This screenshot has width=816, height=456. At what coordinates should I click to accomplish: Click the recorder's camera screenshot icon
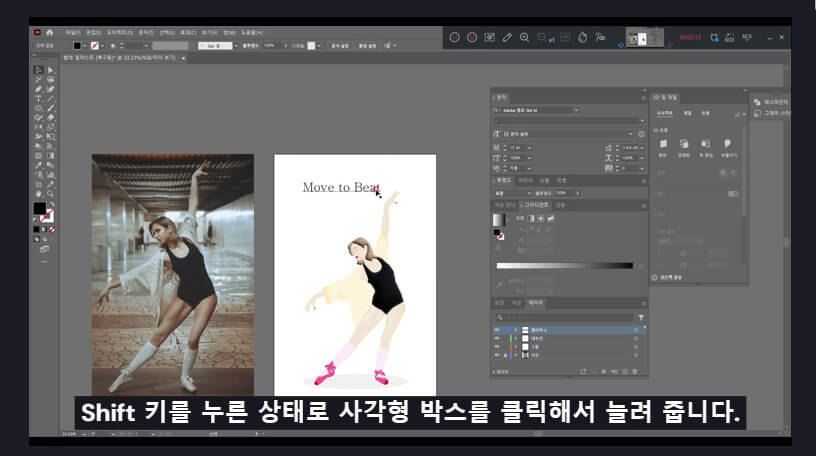point(490,37)
